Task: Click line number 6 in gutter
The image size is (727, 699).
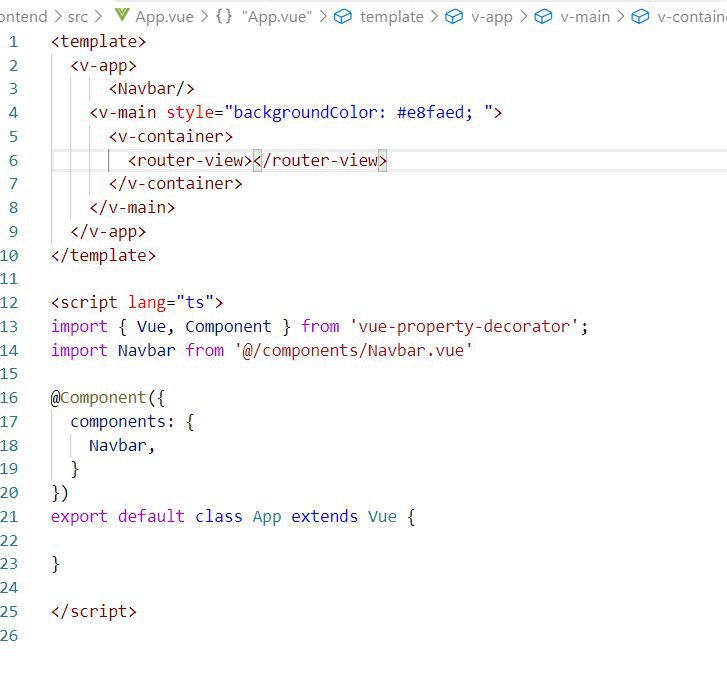Action: pos(13,161)
